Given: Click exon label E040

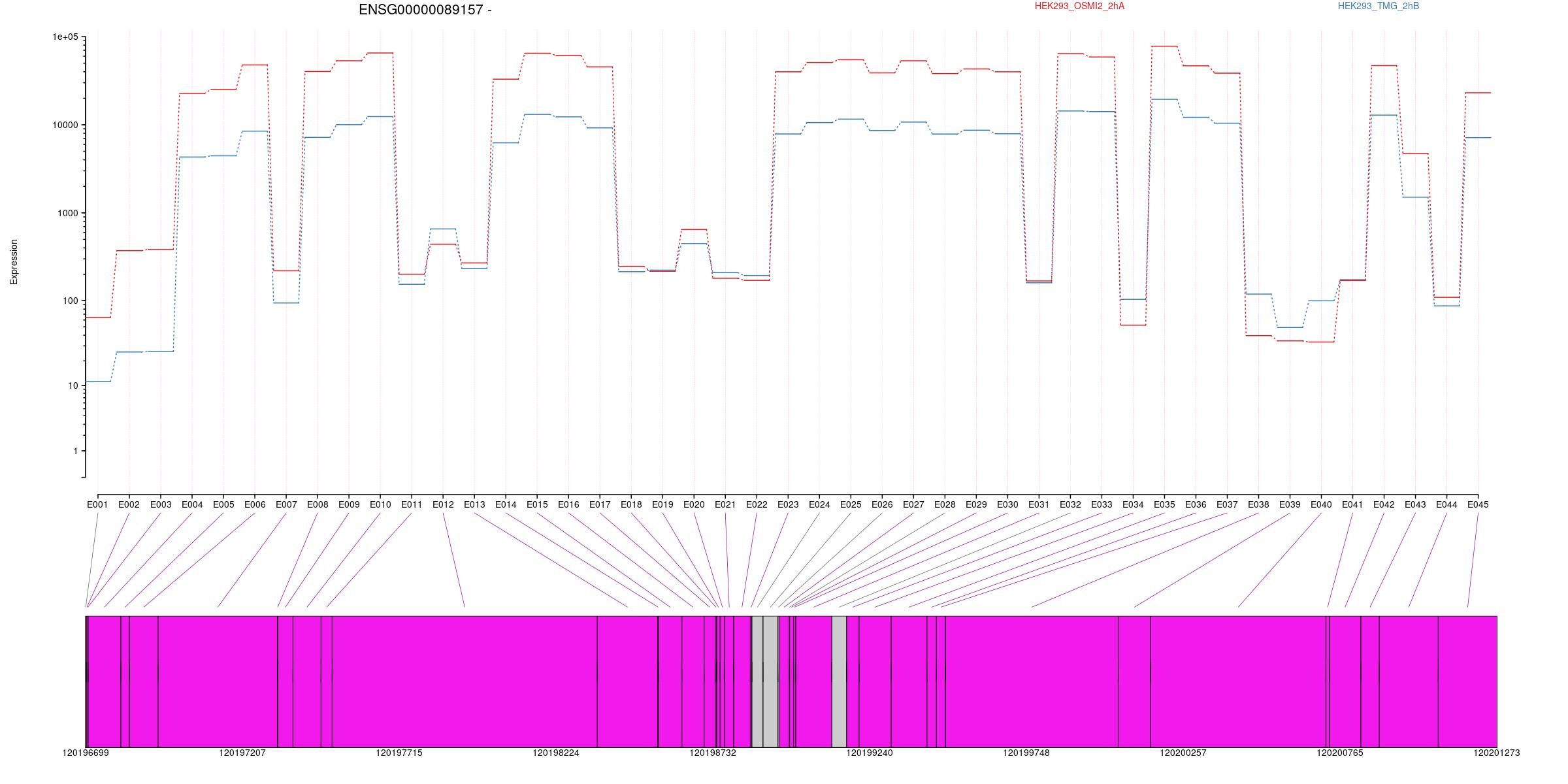Looking at the screenshot, I should point(1321,504).
